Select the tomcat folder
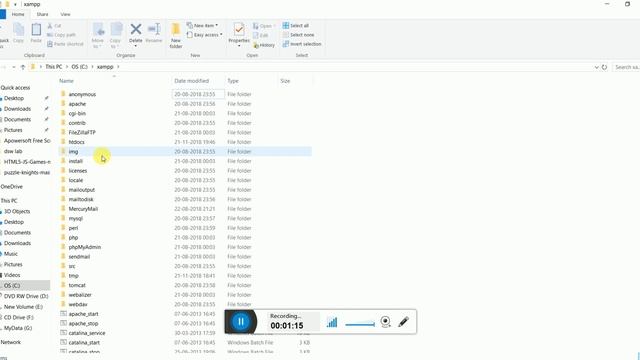 (77, 285)
